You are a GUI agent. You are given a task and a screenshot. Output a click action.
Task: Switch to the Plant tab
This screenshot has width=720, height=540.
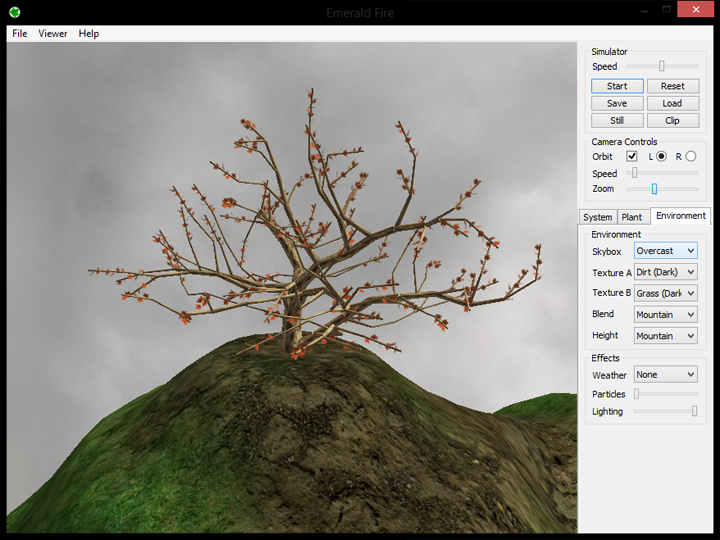[632, 217]
